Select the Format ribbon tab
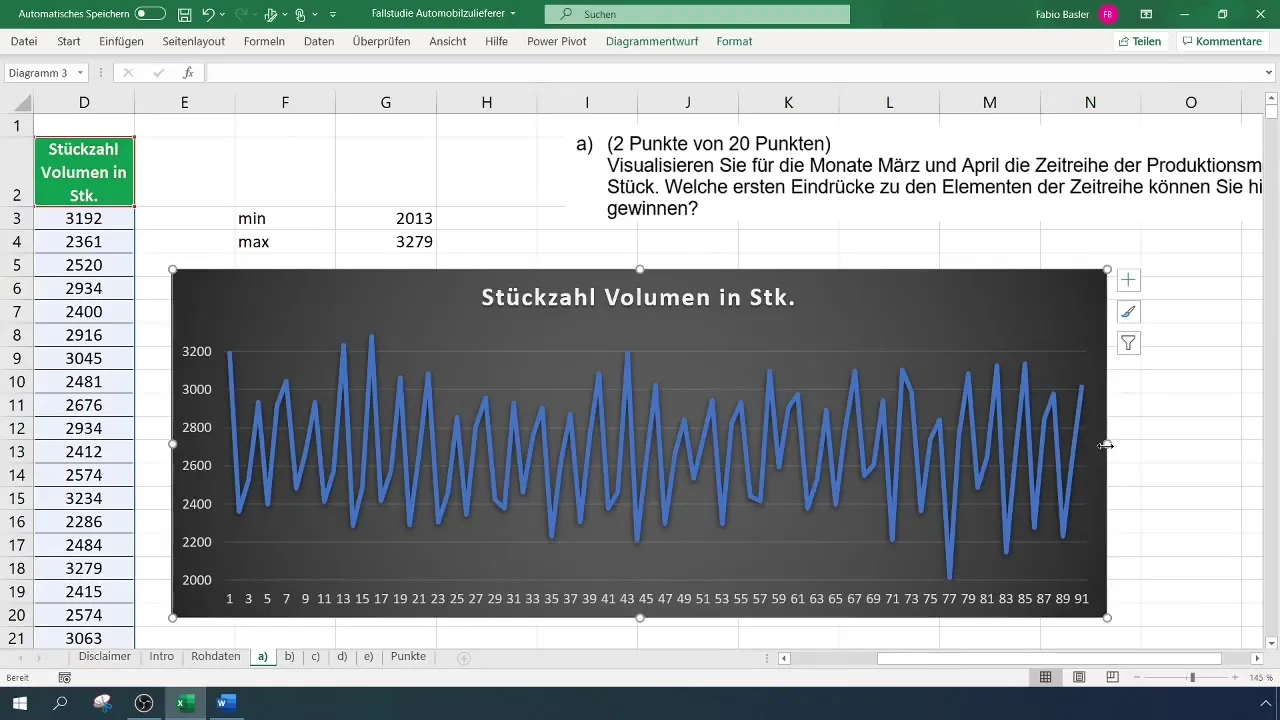 tap(734, 41)
